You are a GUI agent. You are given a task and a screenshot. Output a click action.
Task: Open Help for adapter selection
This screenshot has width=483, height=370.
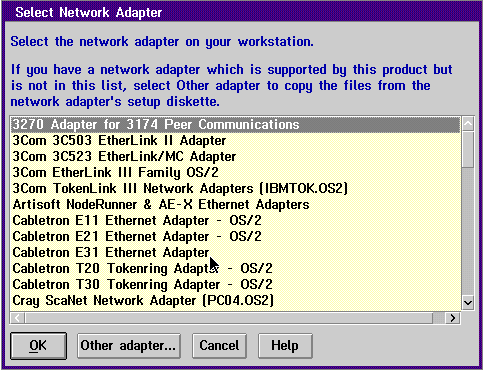[x=285, y=346]
